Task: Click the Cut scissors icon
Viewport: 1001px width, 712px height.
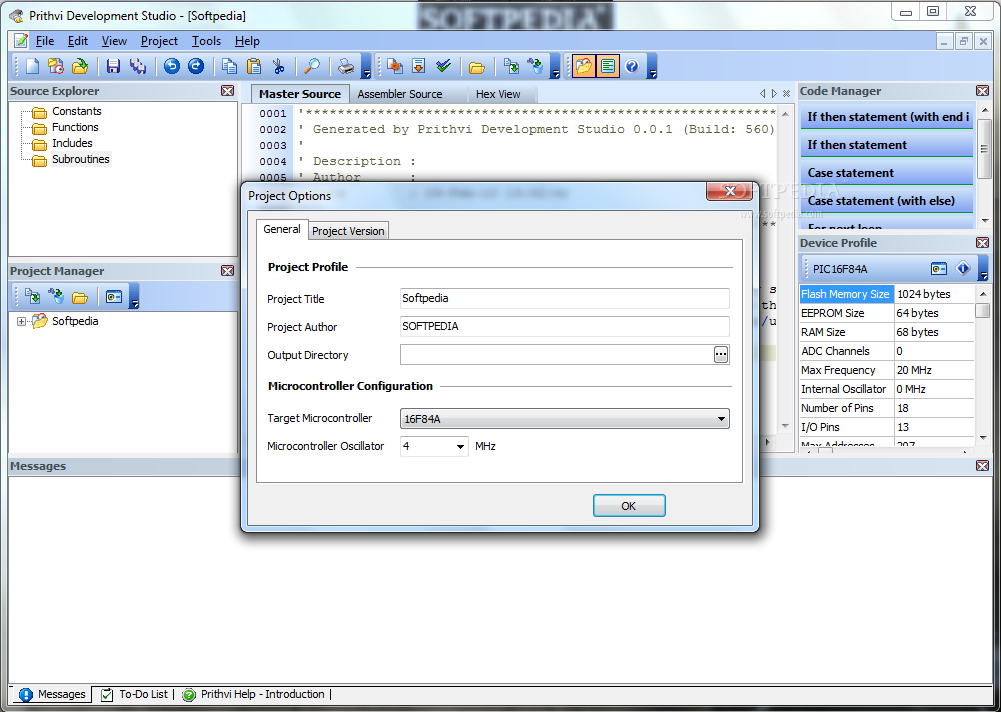Action: click(278, 66)
